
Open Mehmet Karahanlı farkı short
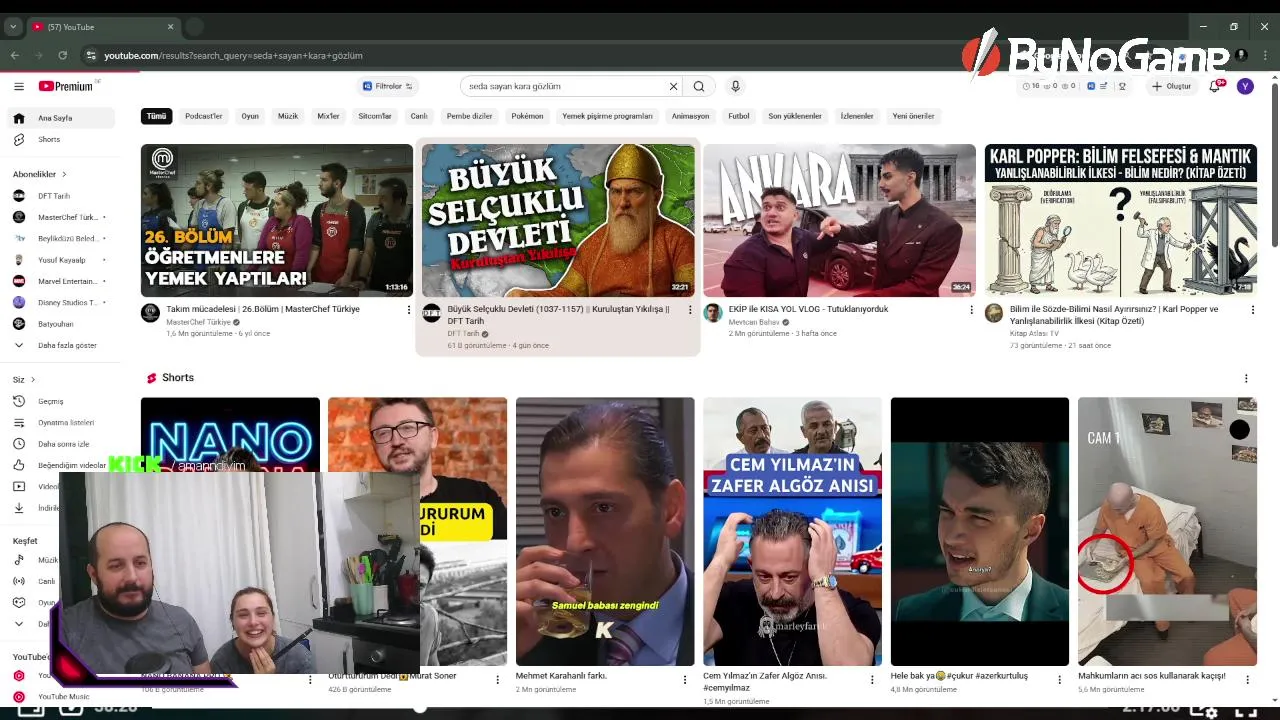[605, 531]
